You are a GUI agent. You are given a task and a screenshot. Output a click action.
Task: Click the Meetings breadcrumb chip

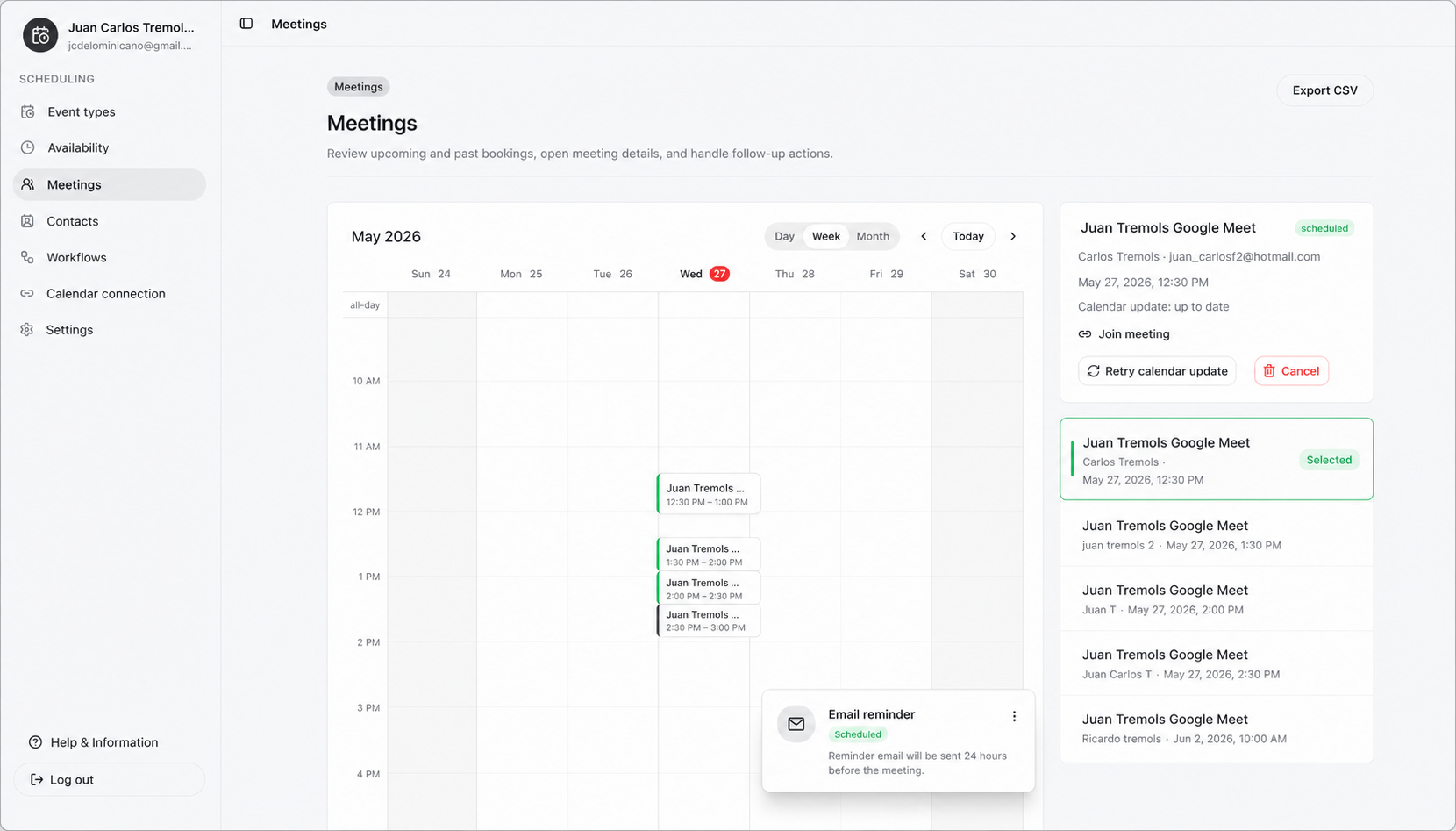pos(358,87)
